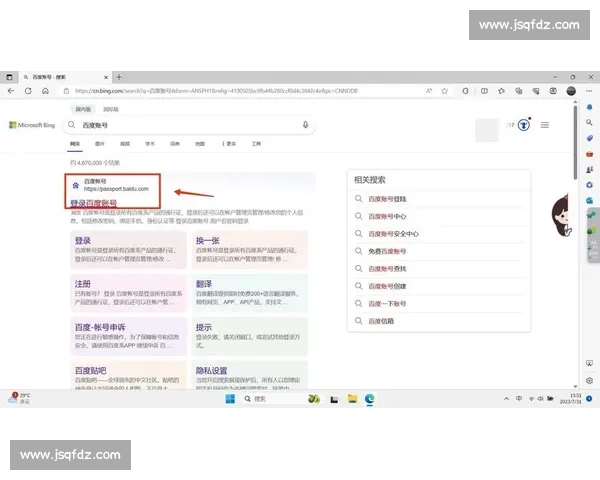Viewport: 600px width, 480px height.
Task: Open sidebar tools briefcase icon
Action: [589, 154]
